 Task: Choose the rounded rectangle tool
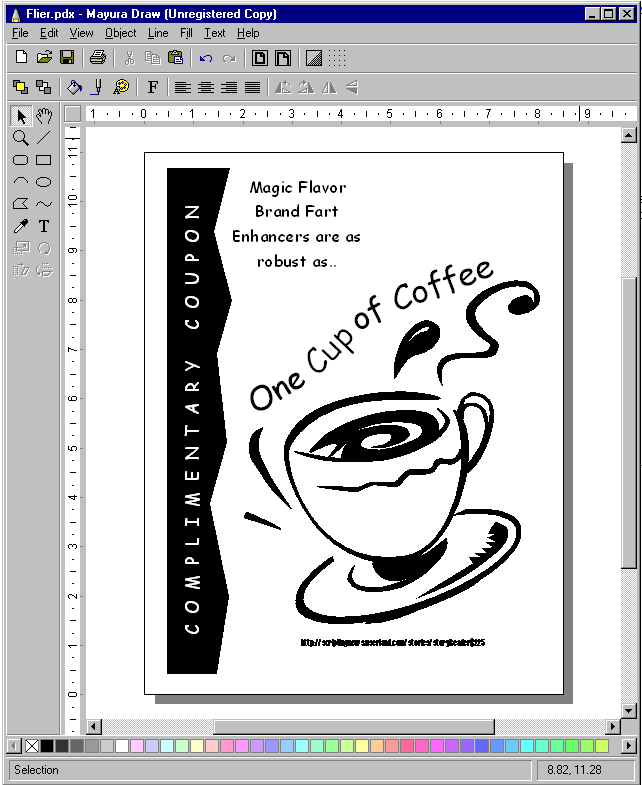click(20, 160)
